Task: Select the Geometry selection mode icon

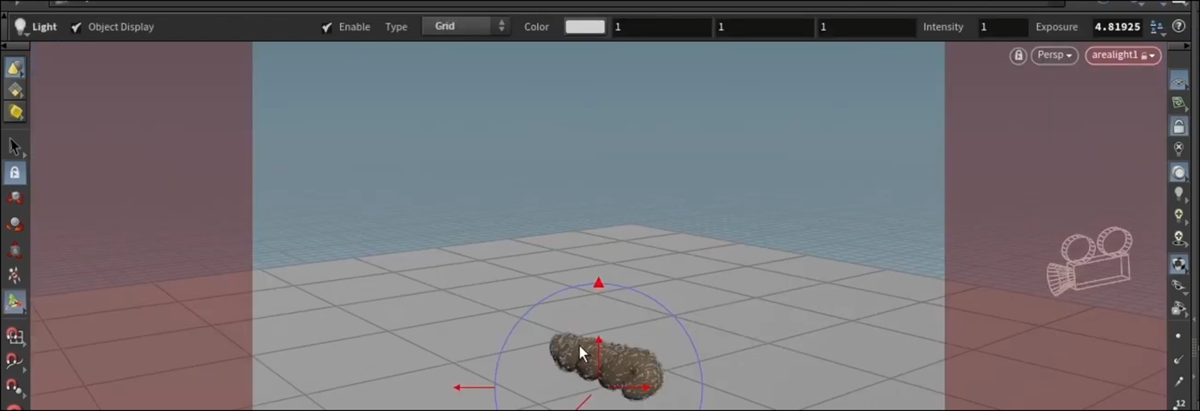Action: 15,90
